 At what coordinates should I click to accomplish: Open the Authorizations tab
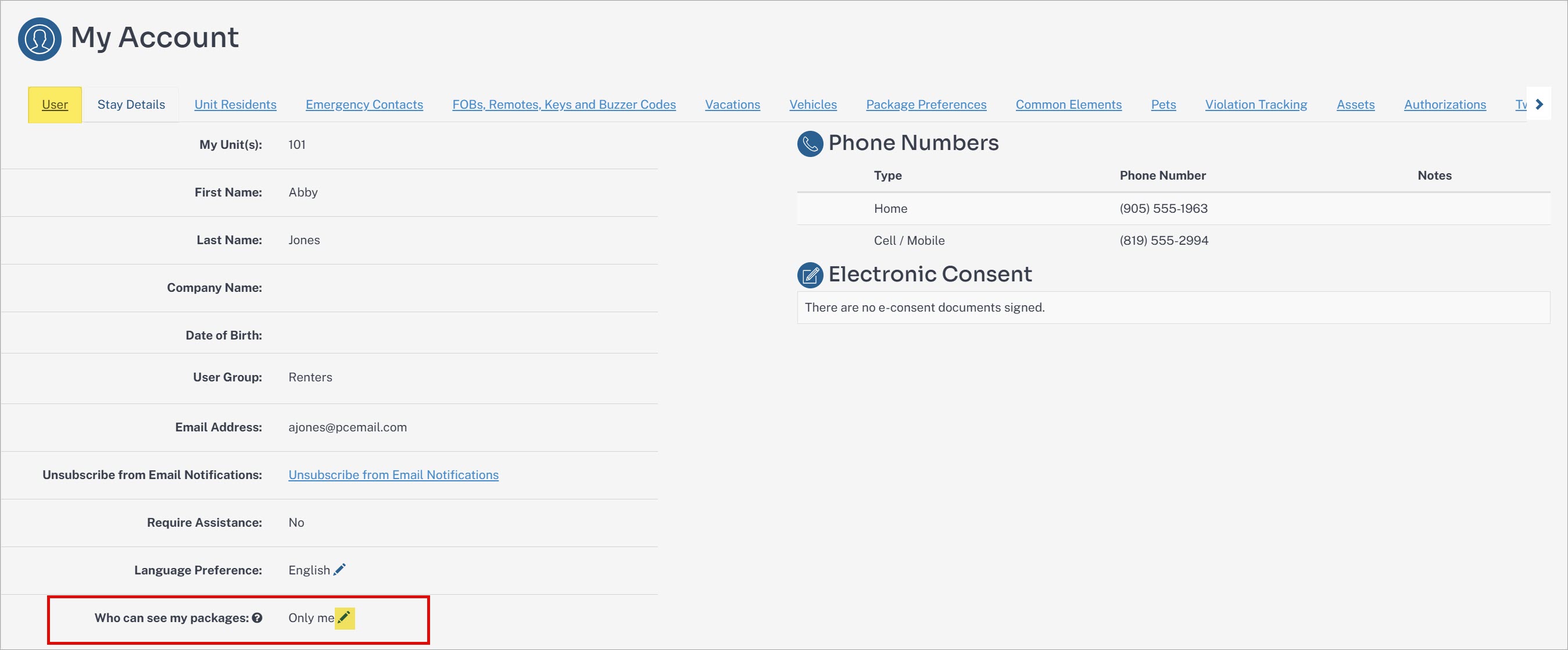1444,105
